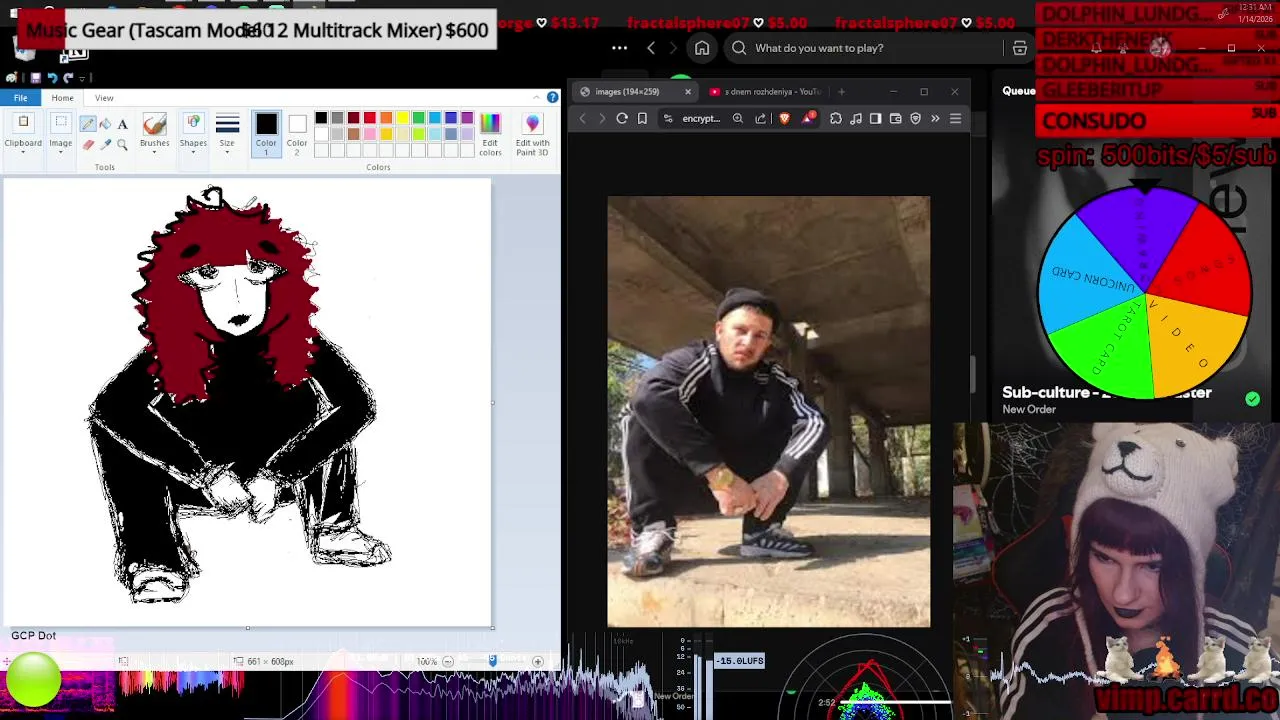Image resolution: width=1280 pixels, height=720 pixels.
Task: Click the Paint zoom out minus button
Action: click(448, 661)
